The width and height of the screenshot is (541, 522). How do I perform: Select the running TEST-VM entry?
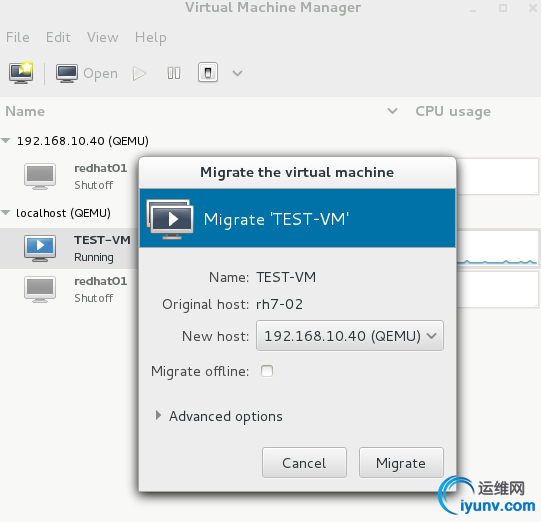tap(69, 248)
